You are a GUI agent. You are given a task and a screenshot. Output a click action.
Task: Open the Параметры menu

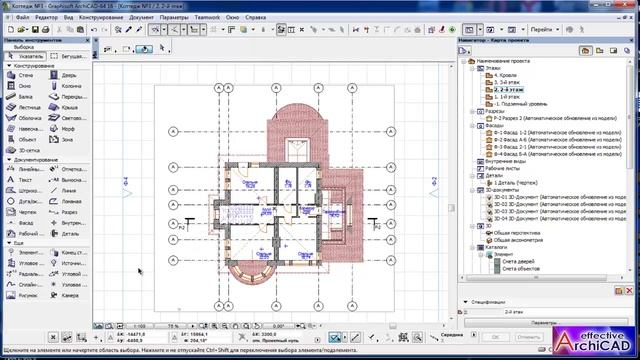click(x=174, y=18)
